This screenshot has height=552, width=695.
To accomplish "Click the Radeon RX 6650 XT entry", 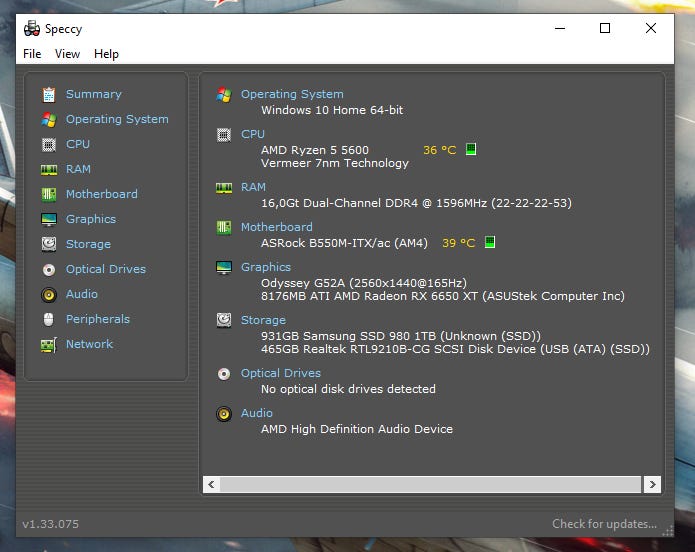I will [443, 296].
